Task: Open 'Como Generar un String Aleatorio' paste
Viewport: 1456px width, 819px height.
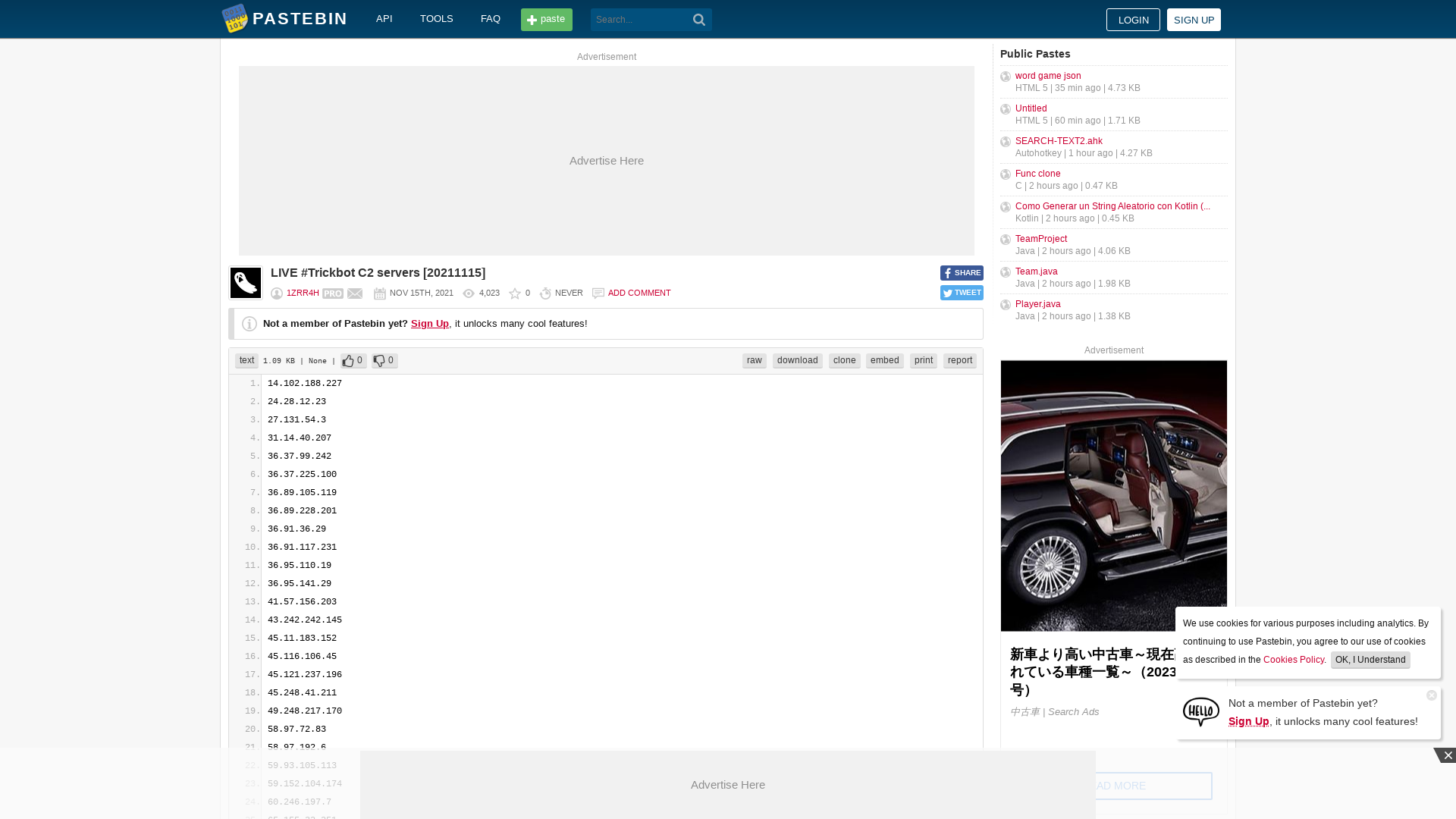Action: click(x=1112, y=206)
